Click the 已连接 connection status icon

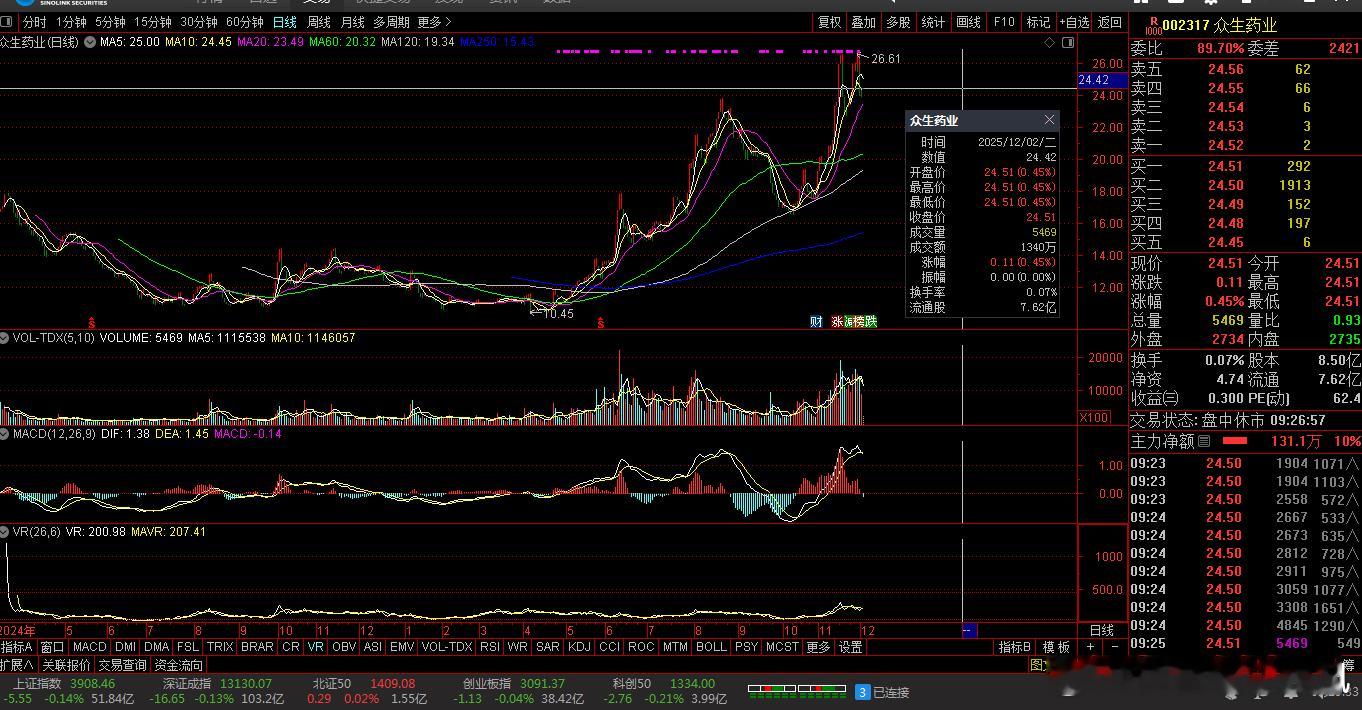coord(863,691)
